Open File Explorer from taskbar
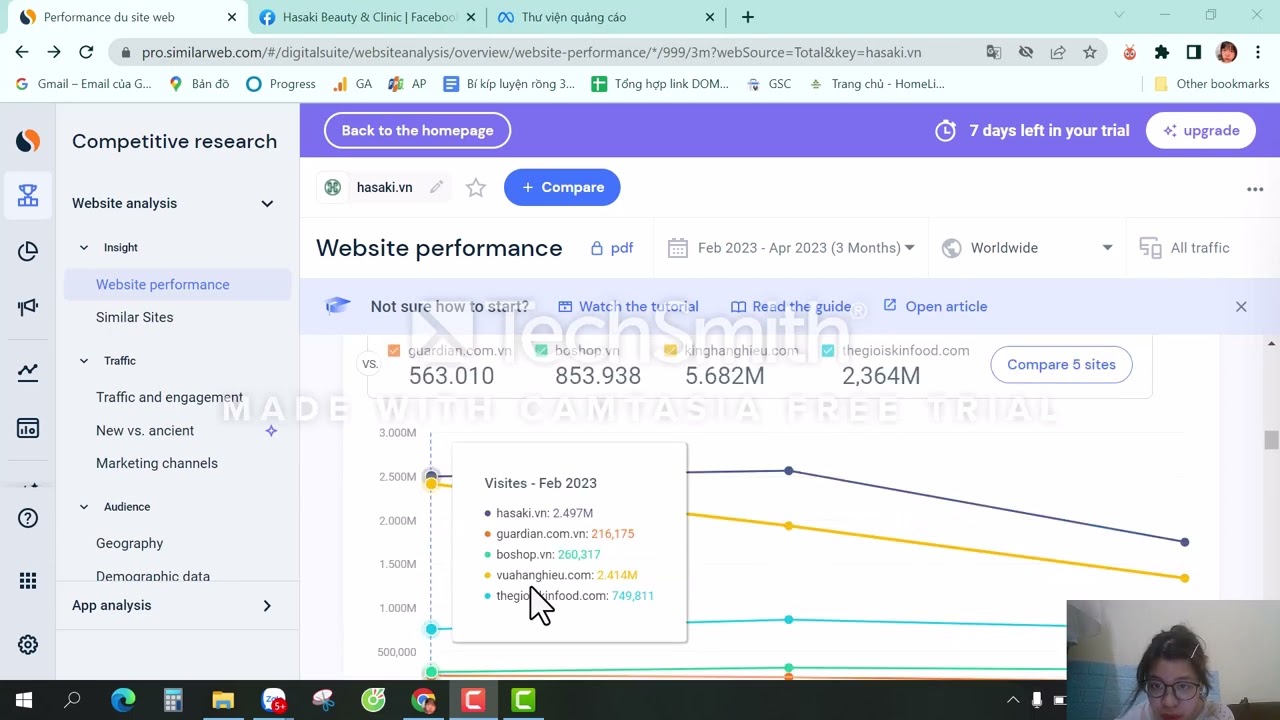Viewport: 1280px width, 720px height. [222, 701]
